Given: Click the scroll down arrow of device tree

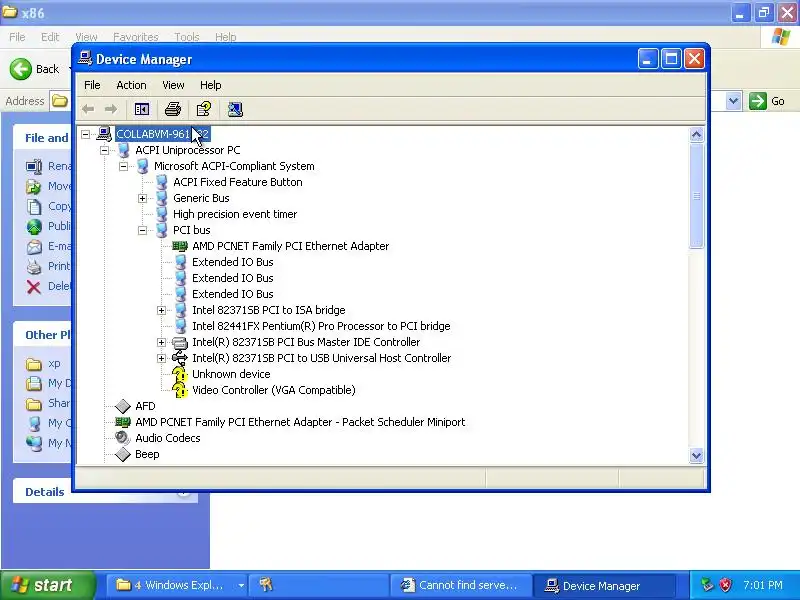Looking at the screenshot, I should 696,455.
